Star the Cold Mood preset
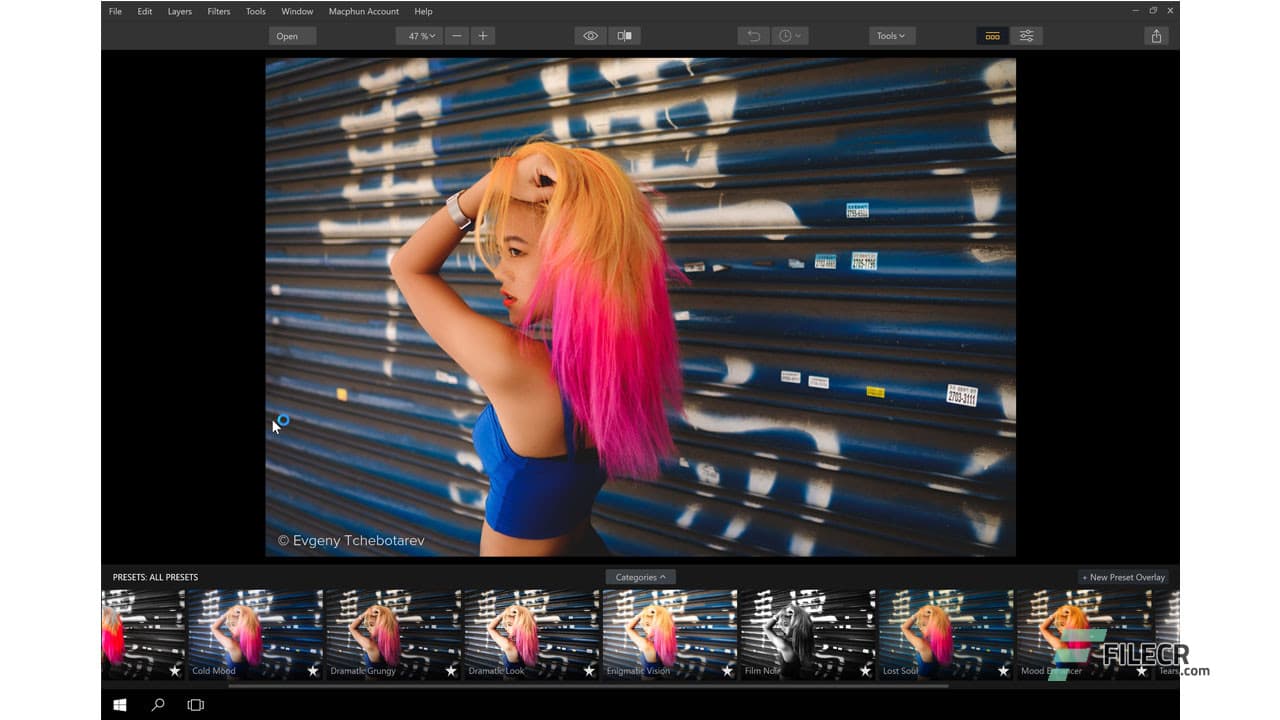 [x=312, y=671]
